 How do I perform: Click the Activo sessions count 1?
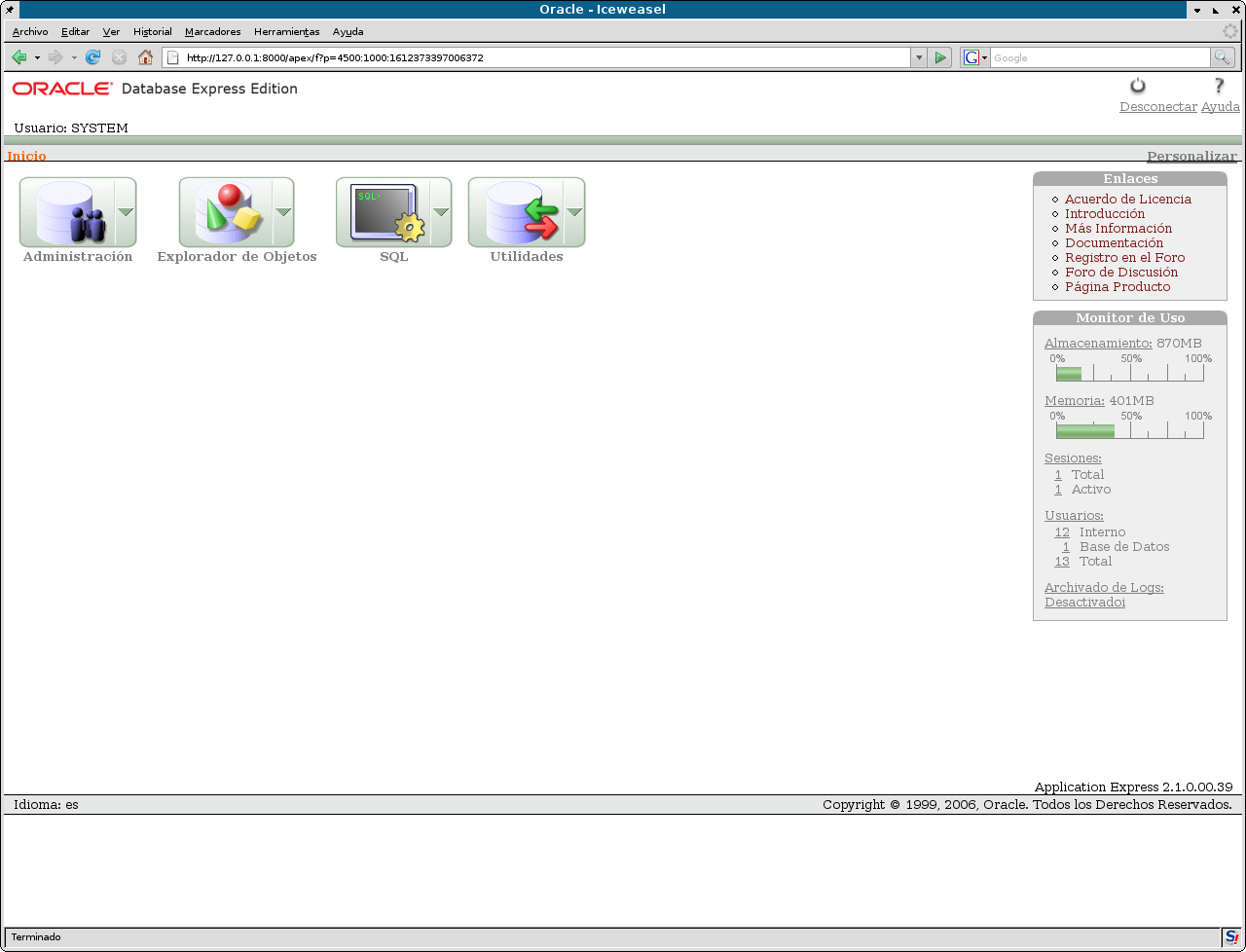pos(1058,489)
